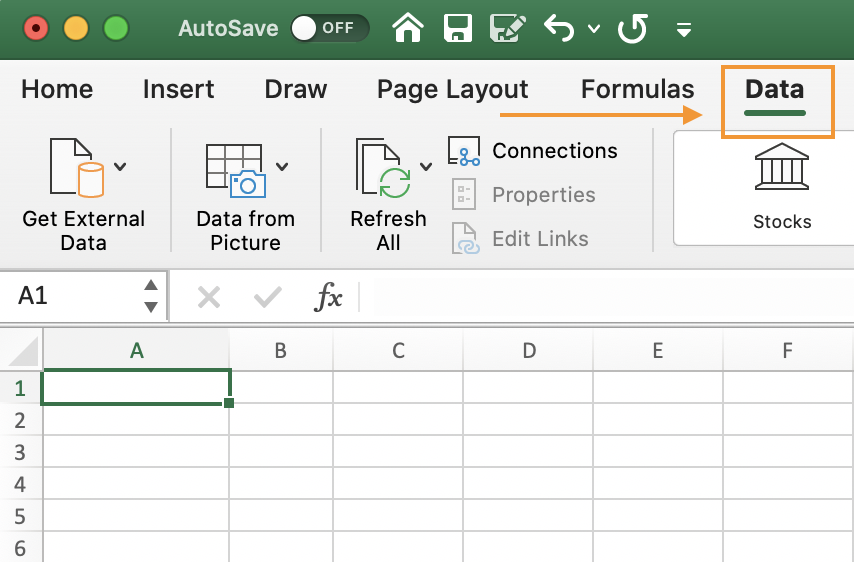The image size is (854, 562).
Task: Select column F header
Action: pyautogui.click(x=788, y=351)
